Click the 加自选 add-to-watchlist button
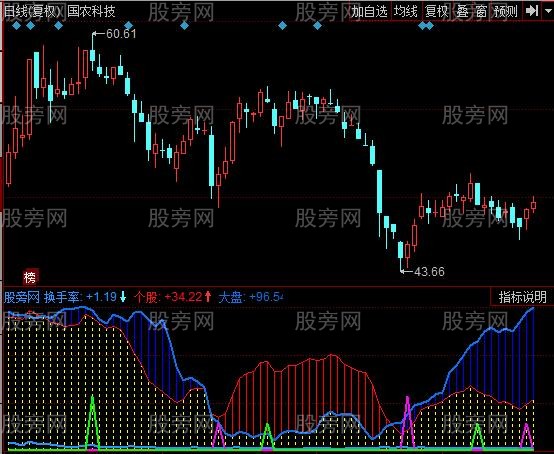Screen dimensions: 554x454 coord(369,12)
